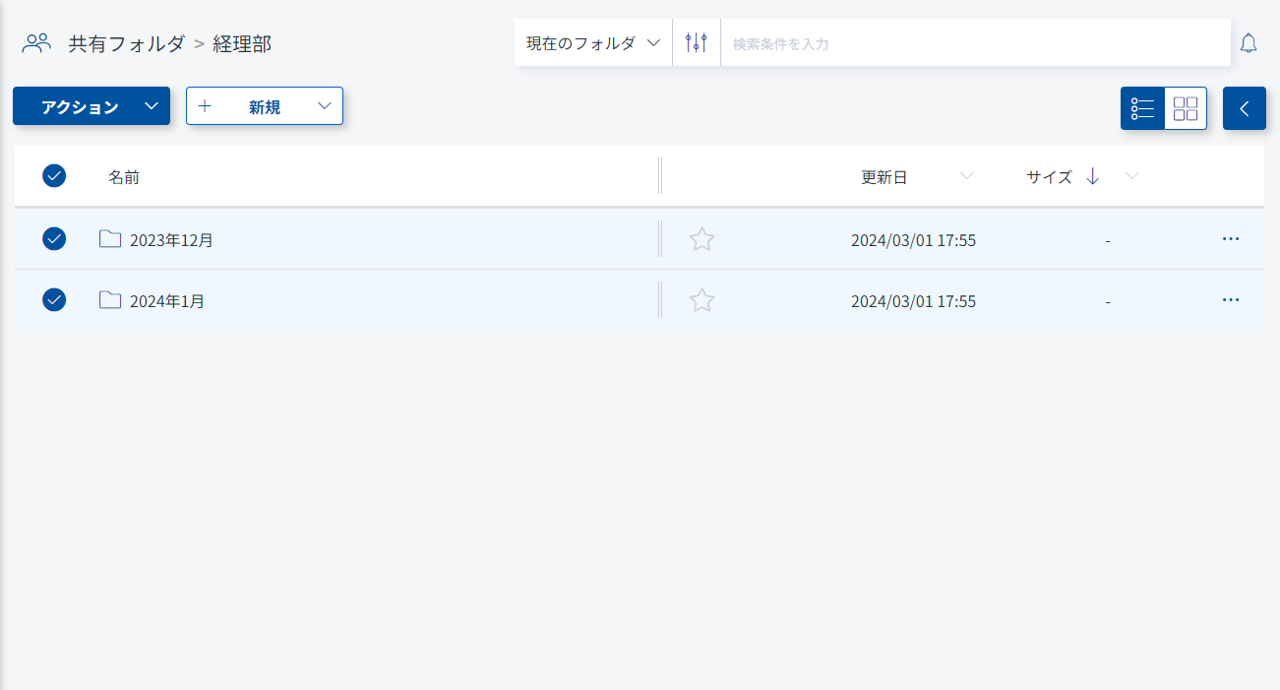The width and height of the screenshot is (1280, 690).
Task: Open more options for 2024年1月 row
Action: (x=1230, y=300)
